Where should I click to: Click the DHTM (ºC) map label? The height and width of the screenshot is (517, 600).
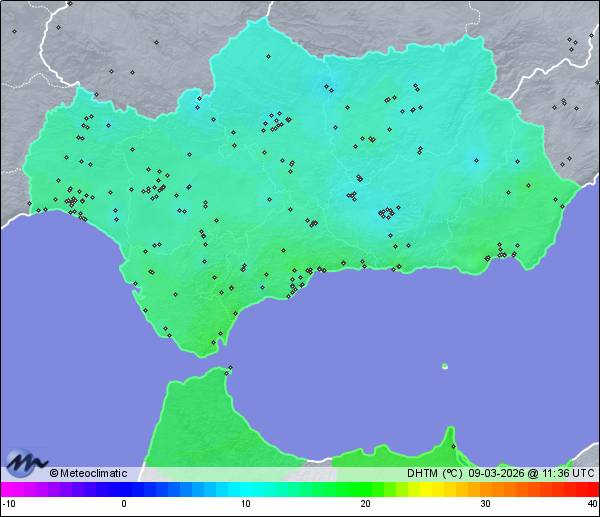(434, 474)
